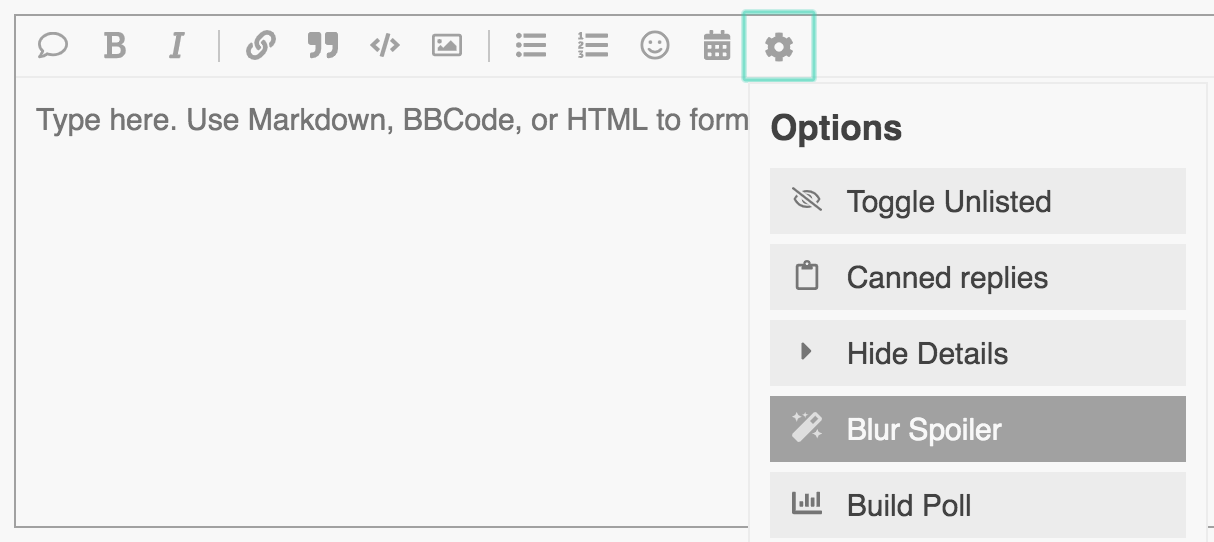Open Build Poll option
Viewport: 1214px width, 542px height.
point(977,505)
